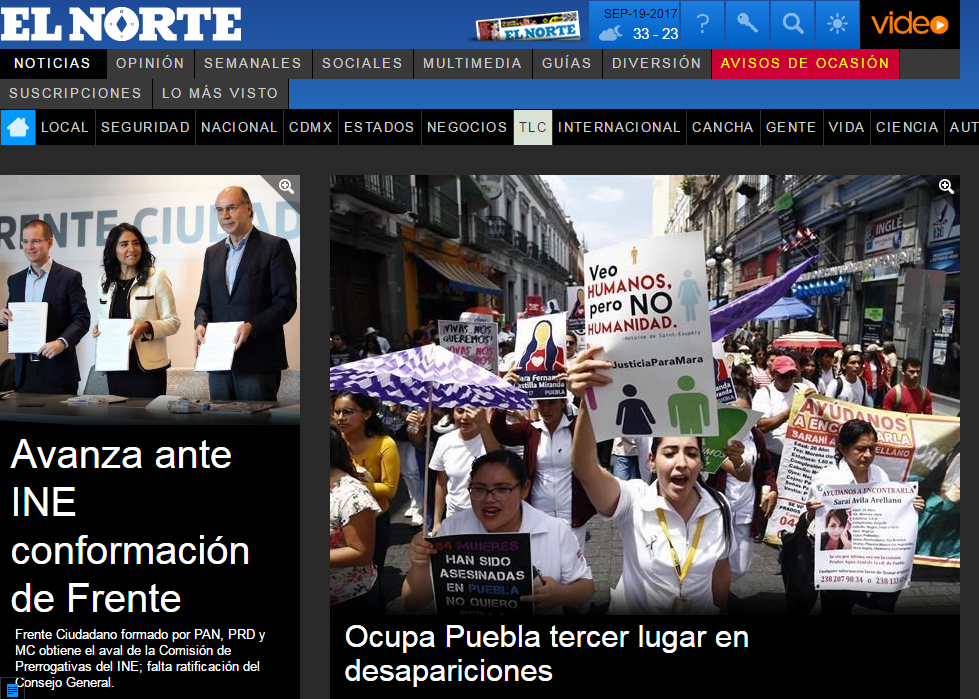Image resolution: width=979 pixels, height=699 pixels.
Task: Open the Opinión menu
Action: [x=150, y=63]
